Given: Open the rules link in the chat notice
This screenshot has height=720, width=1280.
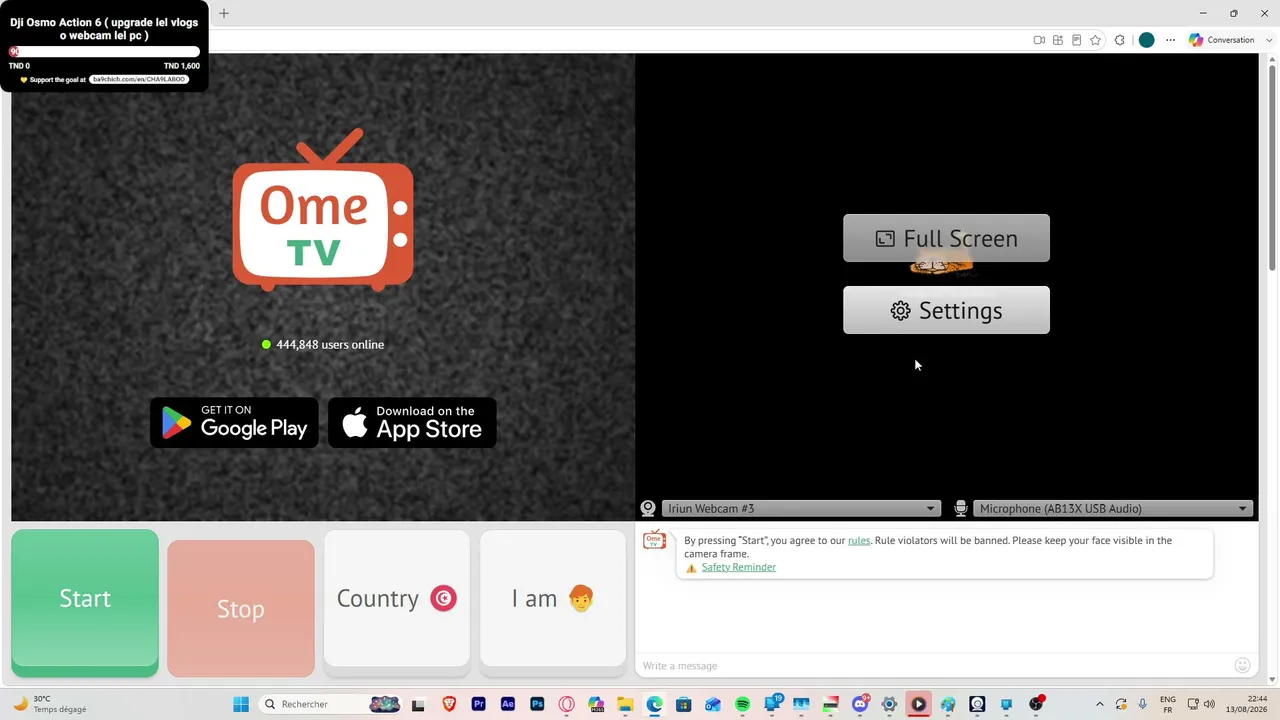Looking at the screenshot, I should point(859,541).
